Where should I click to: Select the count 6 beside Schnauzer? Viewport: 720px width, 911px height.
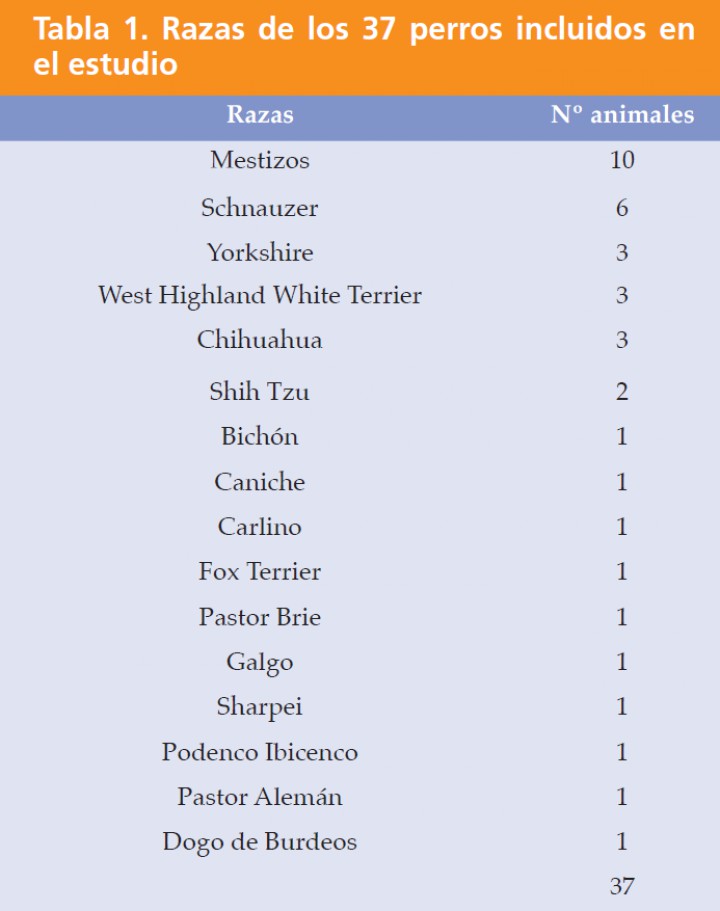click(x=622, y=208)
